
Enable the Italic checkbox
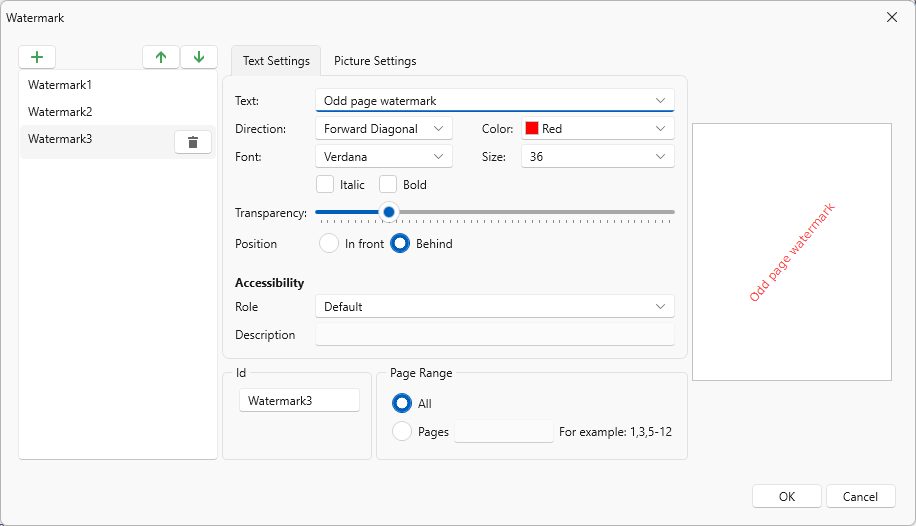coord(325,184)
